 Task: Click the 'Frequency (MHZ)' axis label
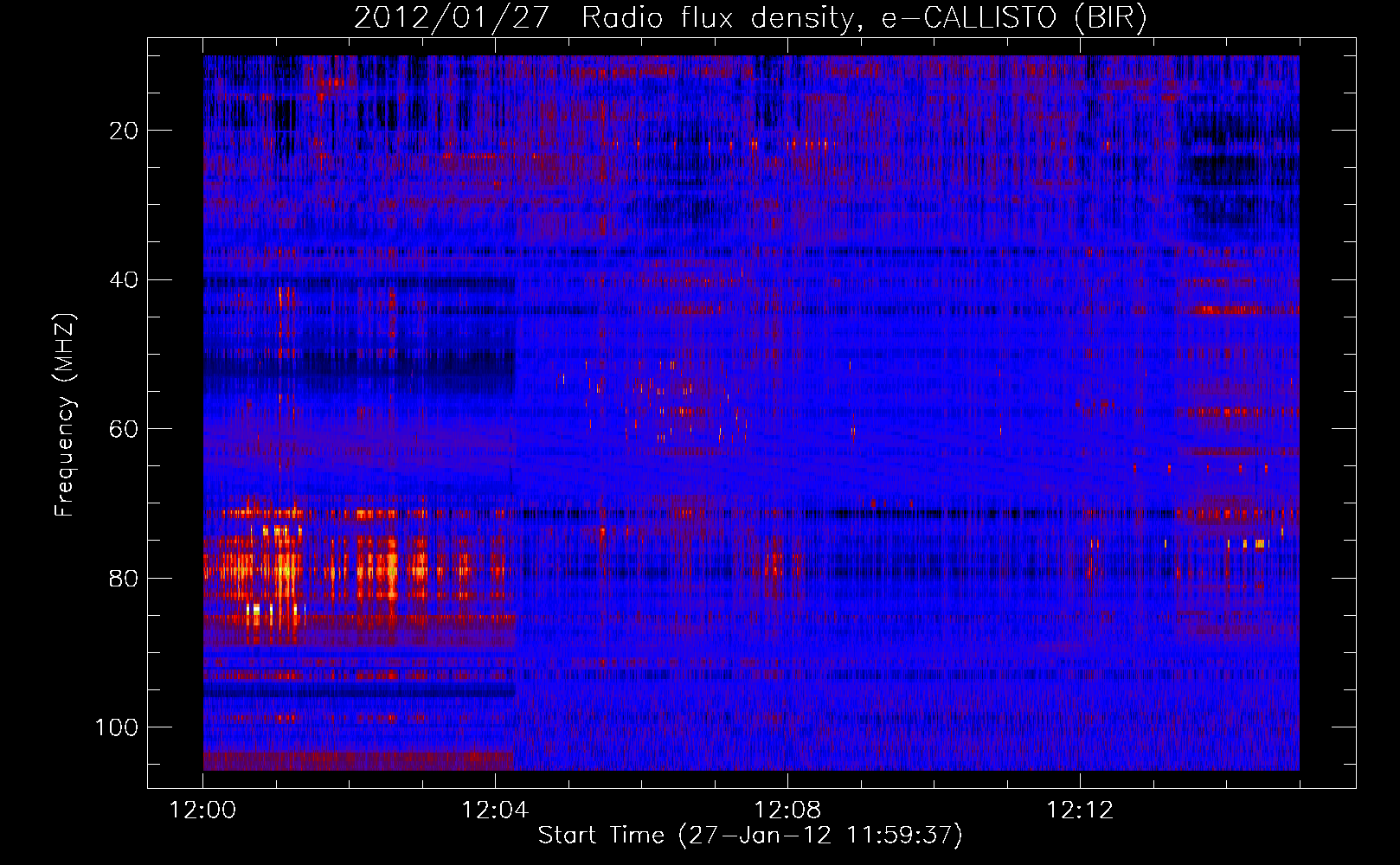pyautogui.click(x=65, y=415)
